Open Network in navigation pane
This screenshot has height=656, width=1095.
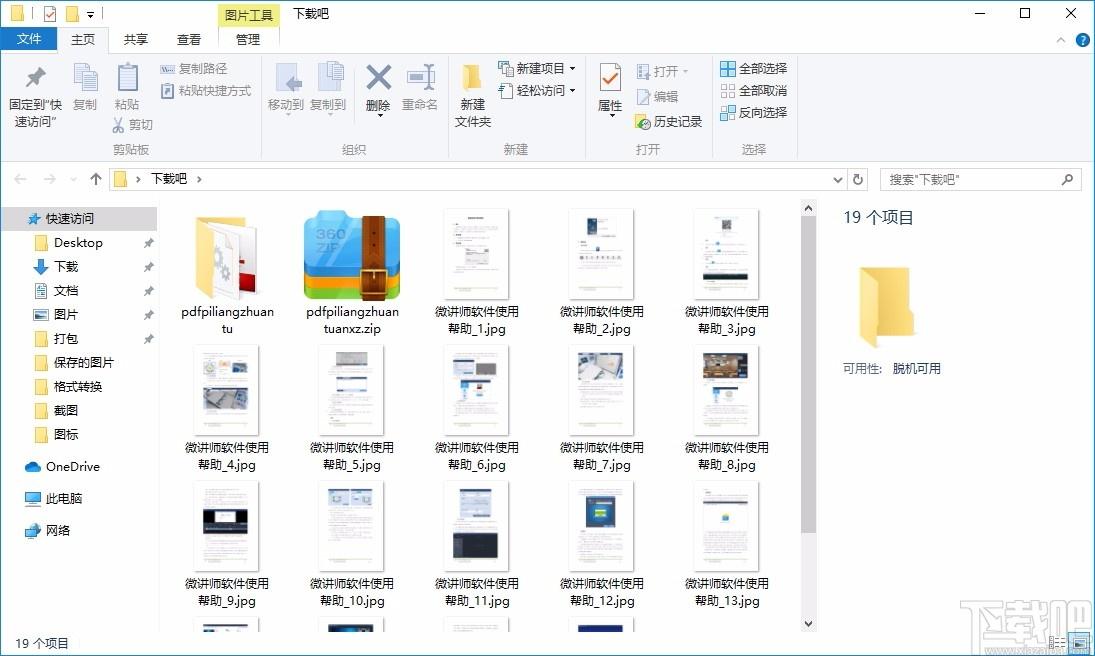coord(47,530)
